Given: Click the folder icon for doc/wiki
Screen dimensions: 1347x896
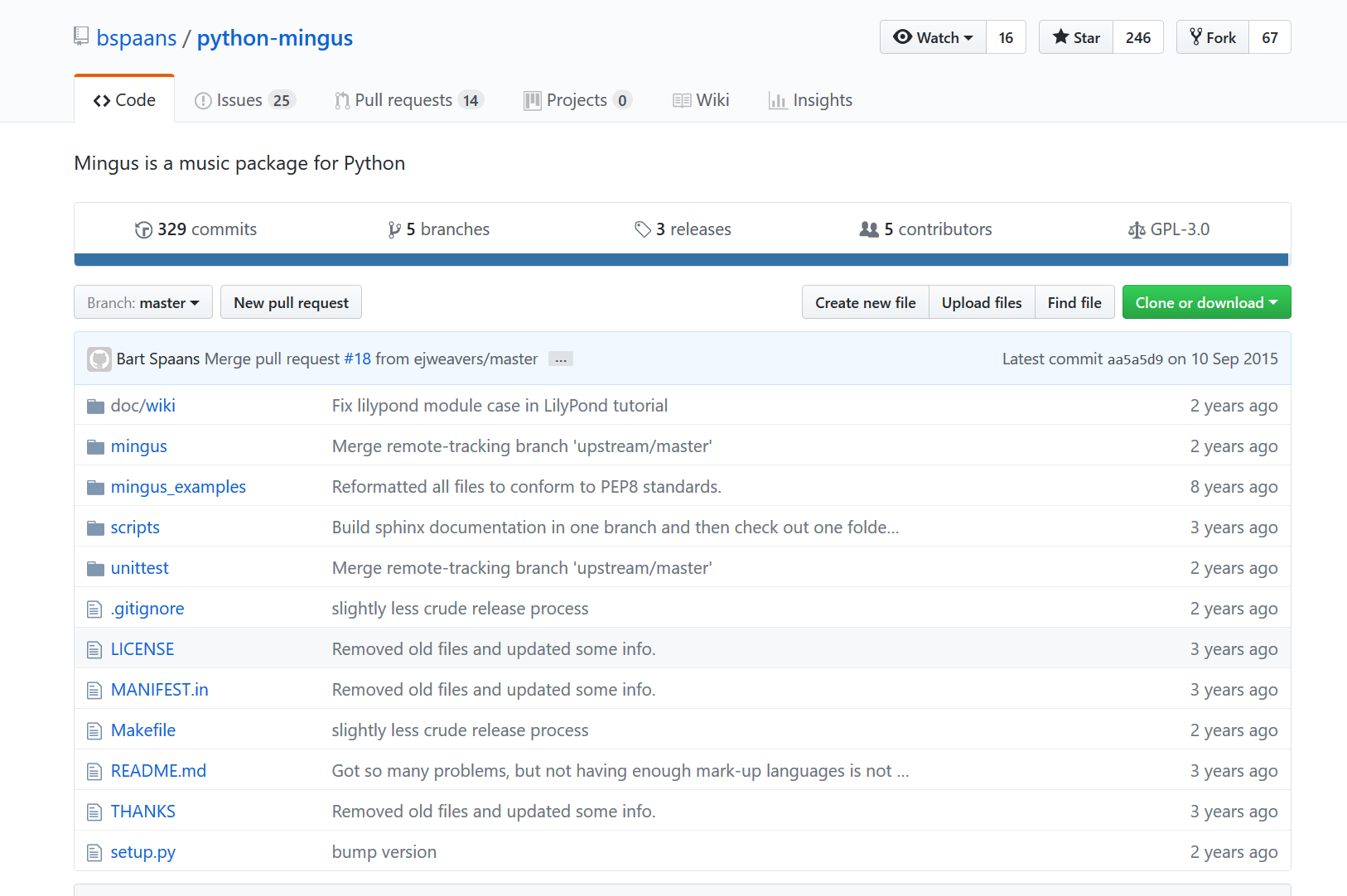Looking at the screenshot, I should coord(95,407).
